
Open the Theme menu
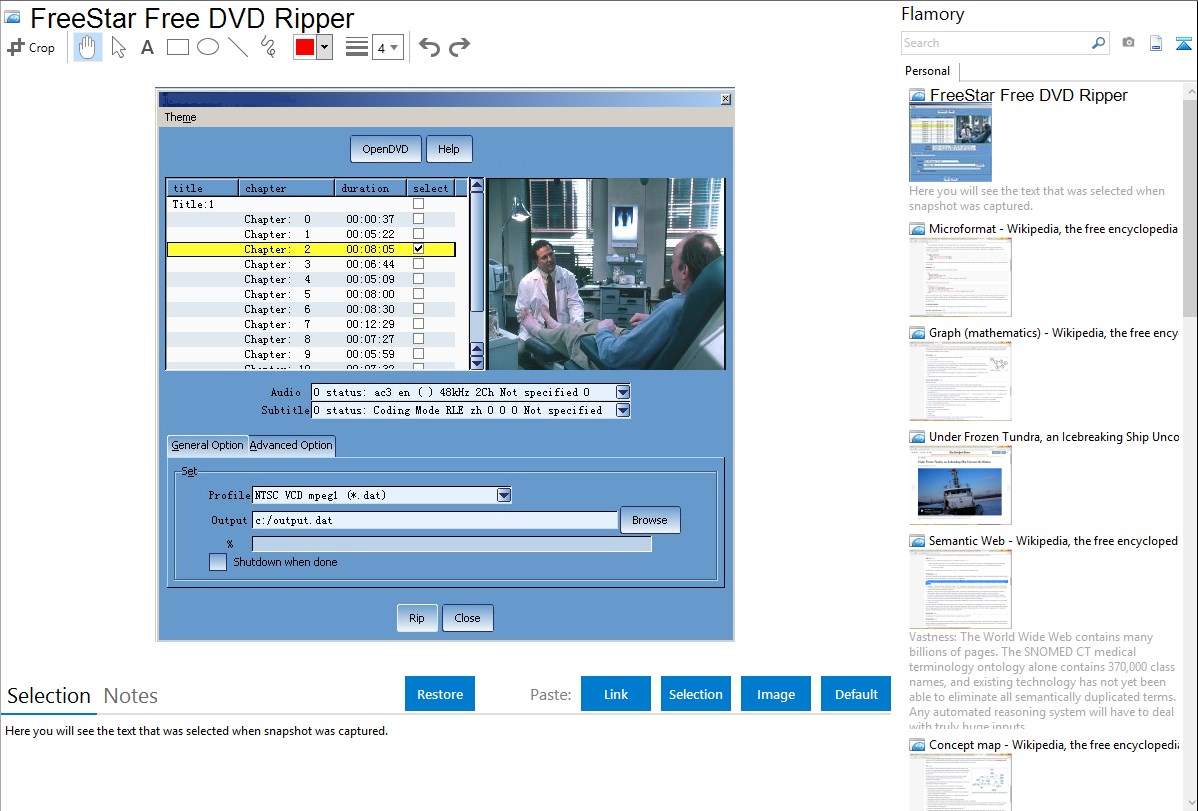coord(180,117)
